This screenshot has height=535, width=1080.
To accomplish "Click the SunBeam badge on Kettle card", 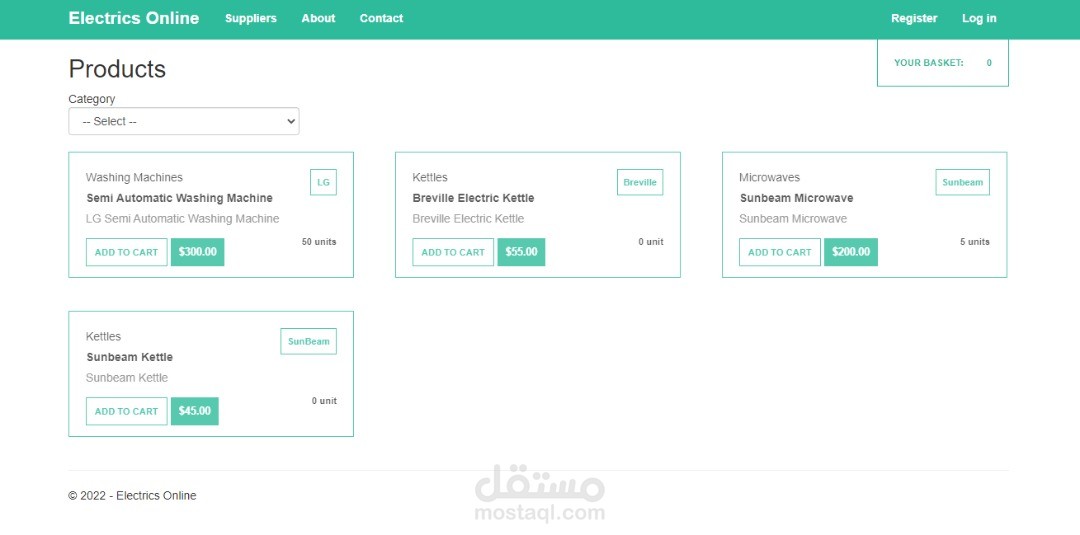I will pos(309,342).
